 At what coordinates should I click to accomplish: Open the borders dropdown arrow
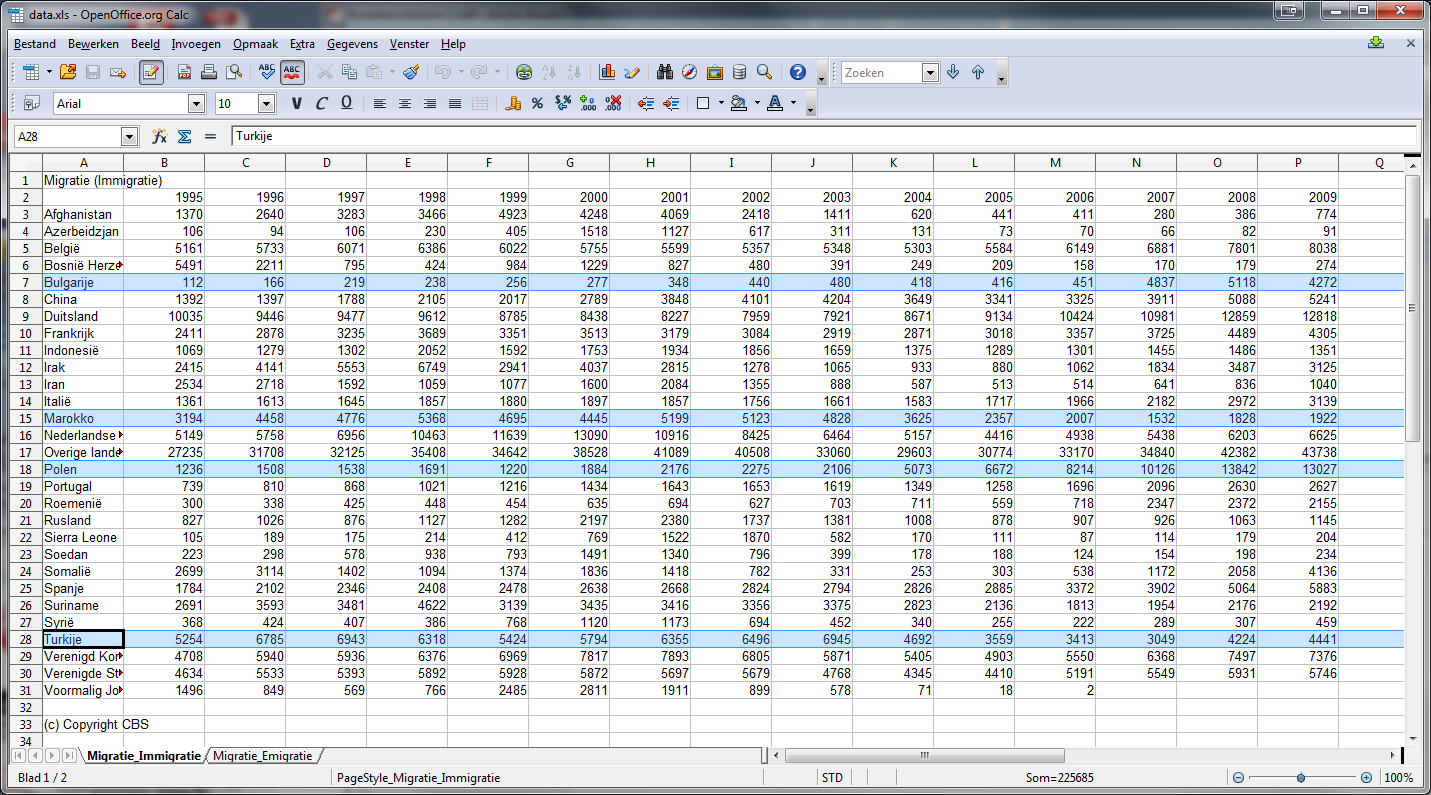(x=720, y=103)
